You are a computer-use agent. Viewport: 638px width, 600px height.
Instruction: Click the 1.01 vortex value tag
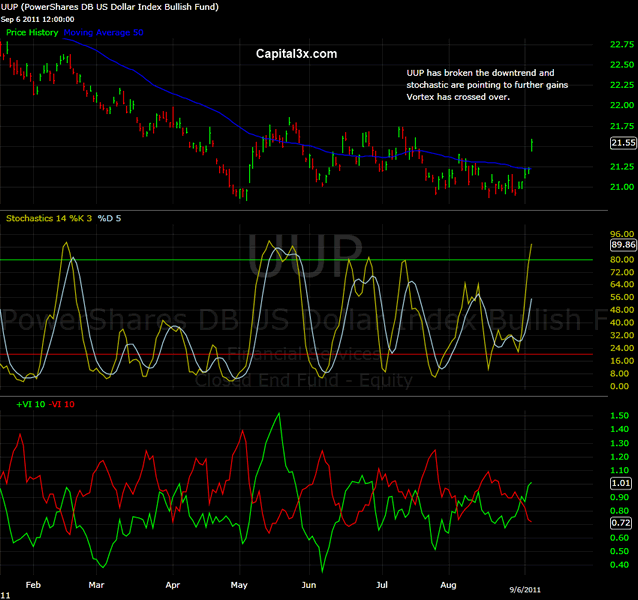[x=621, y=482]
